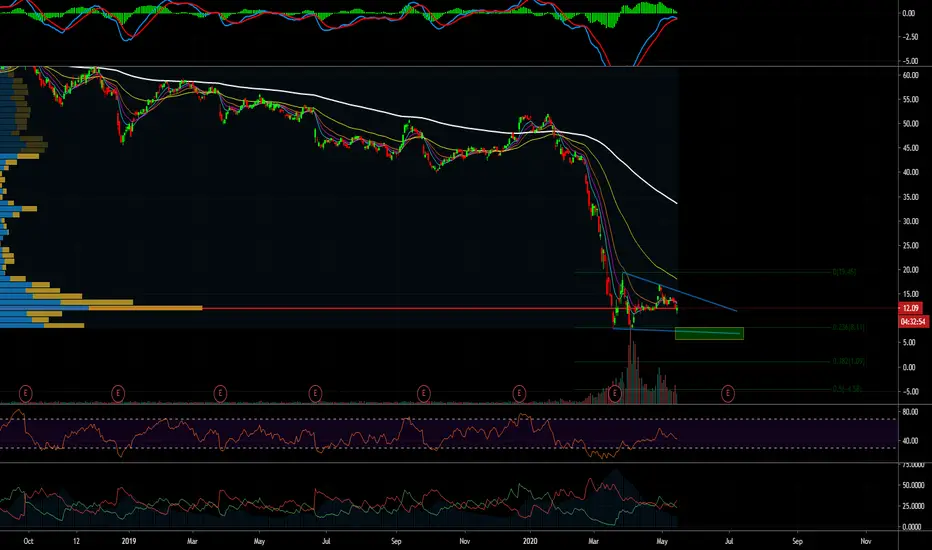
Task: Click the 25.00 price axis label
Action: pyautogui.click(x=911, y=246)
